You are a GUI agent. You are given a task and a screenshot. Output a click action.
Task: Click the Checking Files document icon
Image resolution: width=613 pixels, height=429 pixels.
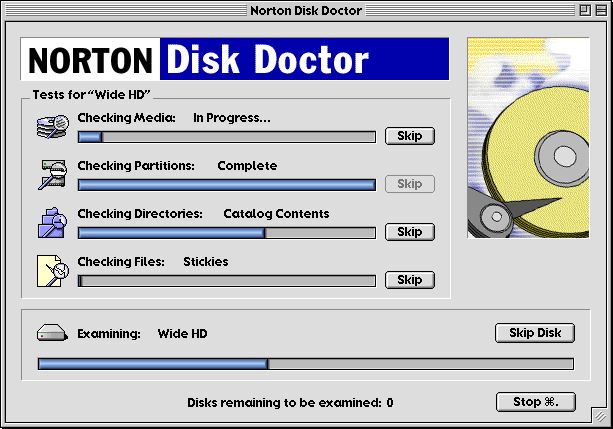pyautogui.click(x=53, y=271)
